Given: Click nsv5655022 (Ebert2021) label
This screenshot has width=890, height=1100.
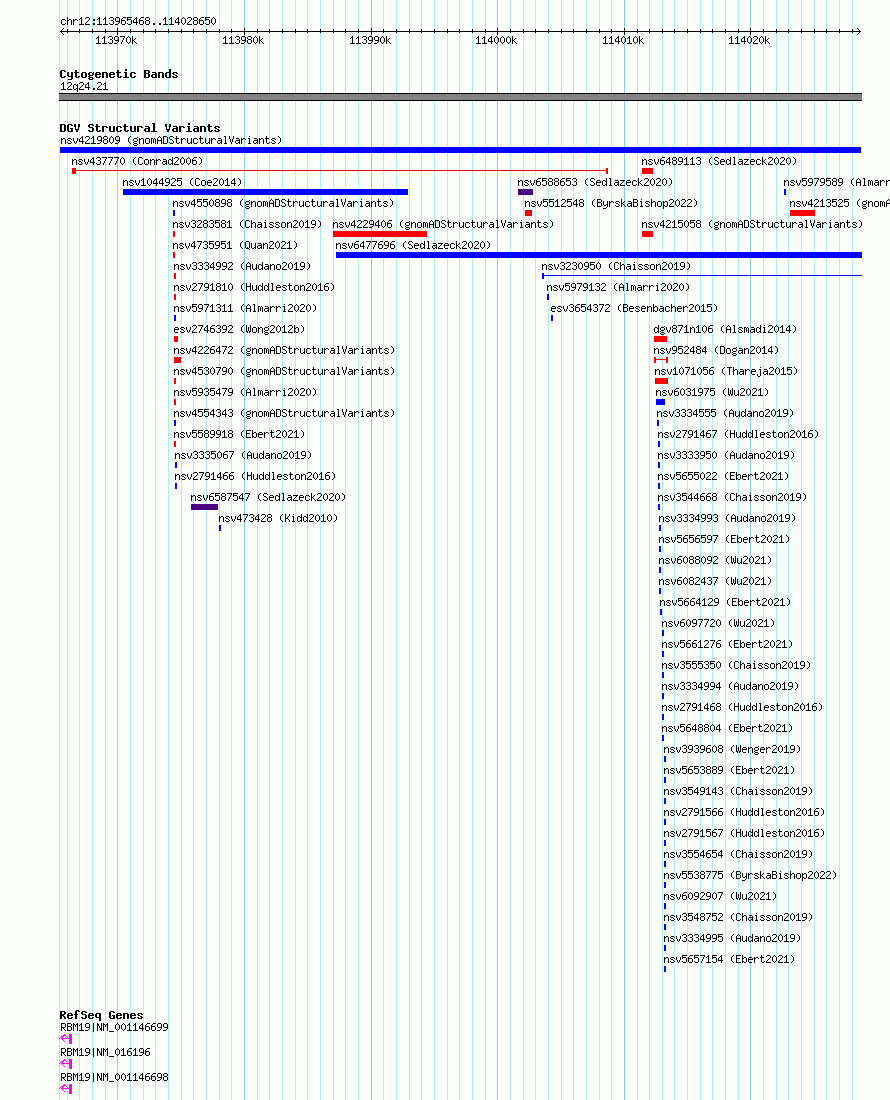Looking at the screenshot, I should point(723,477).
